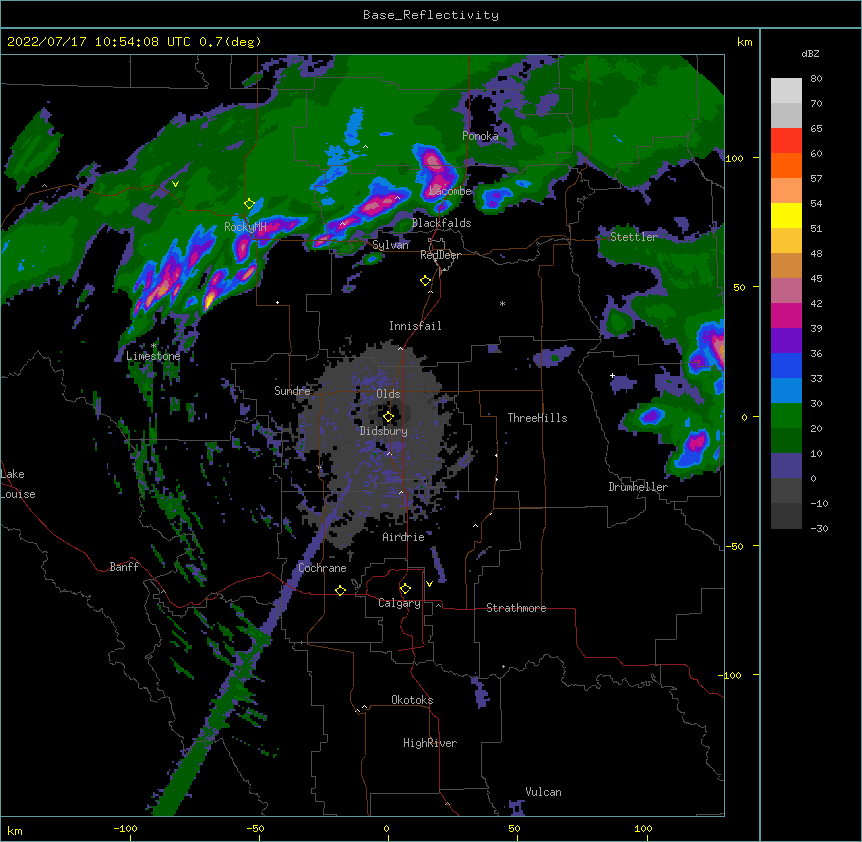Select the Calgary label
This screenshot has width=862, height=842.
(x=399, y=603)
